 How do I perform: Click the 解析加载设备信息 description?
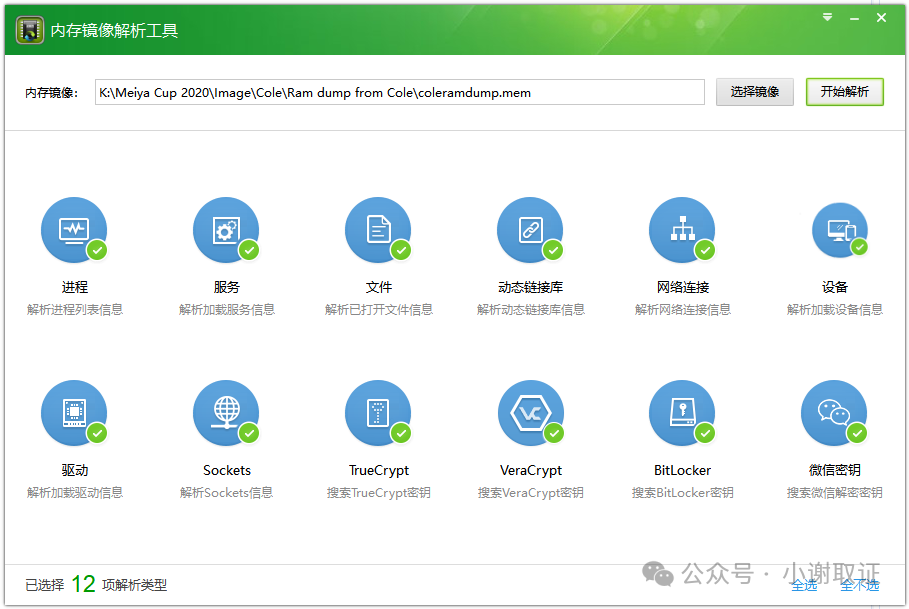point(834,309)
